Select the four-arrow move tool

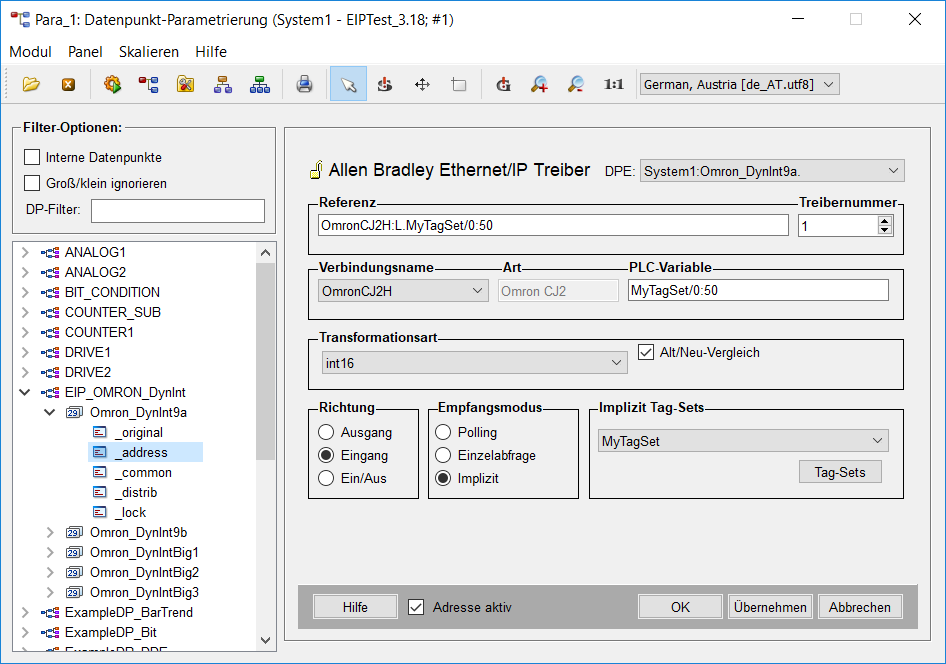(x=422, y=84)
